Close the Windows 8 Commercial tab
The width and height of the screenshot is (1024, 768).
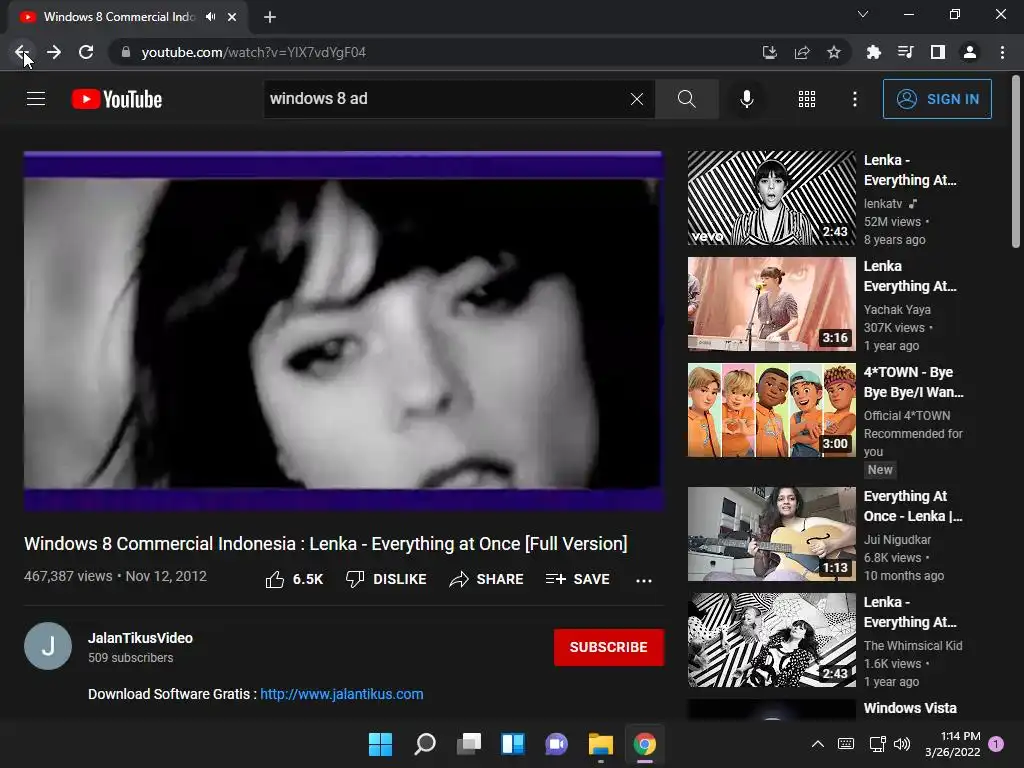pos(232,17)
